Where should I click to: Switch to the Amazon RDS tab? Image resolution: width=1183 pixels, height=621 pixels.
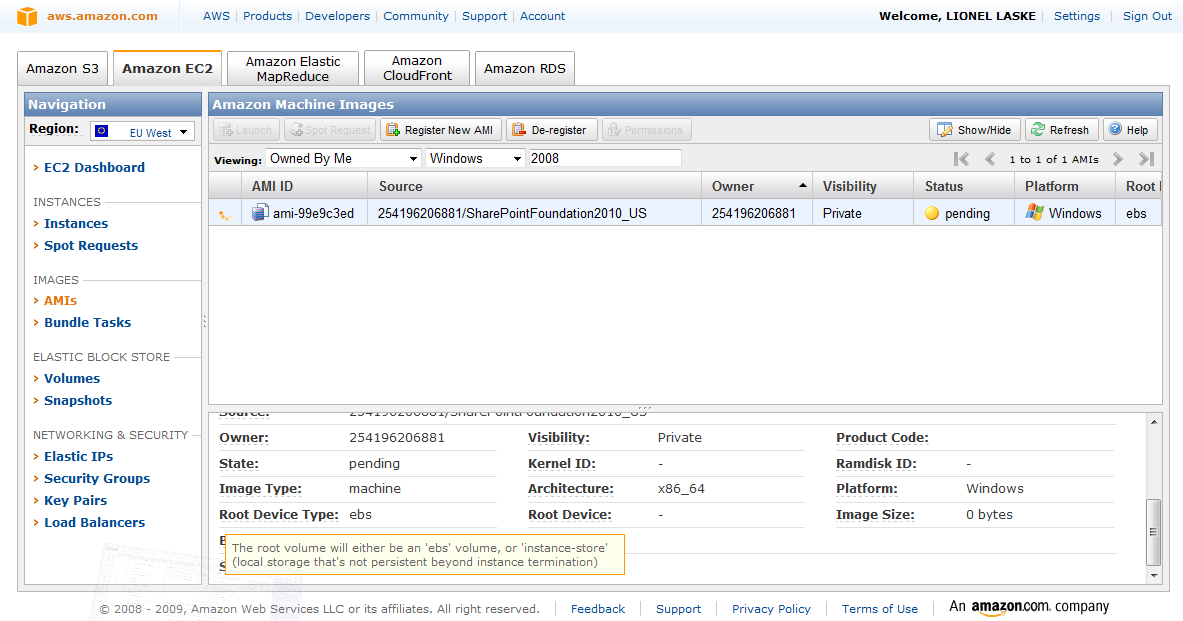(x=524, y=69)
